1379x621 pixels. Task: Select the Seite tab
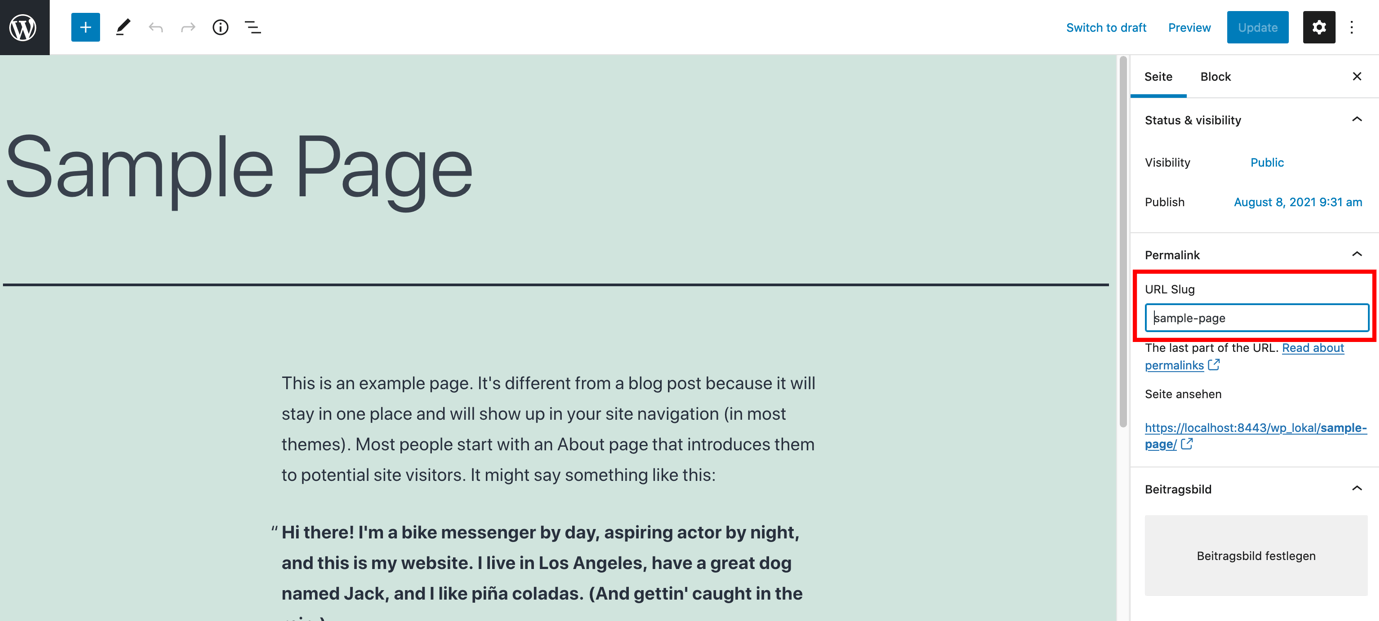tap(1158, 76)
